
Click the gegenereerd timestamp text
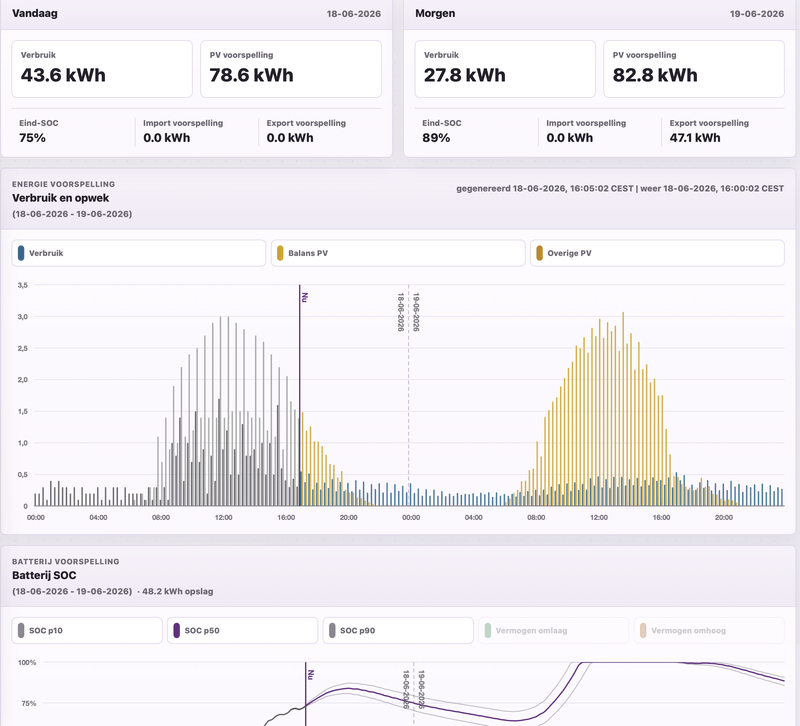(620, 188)
